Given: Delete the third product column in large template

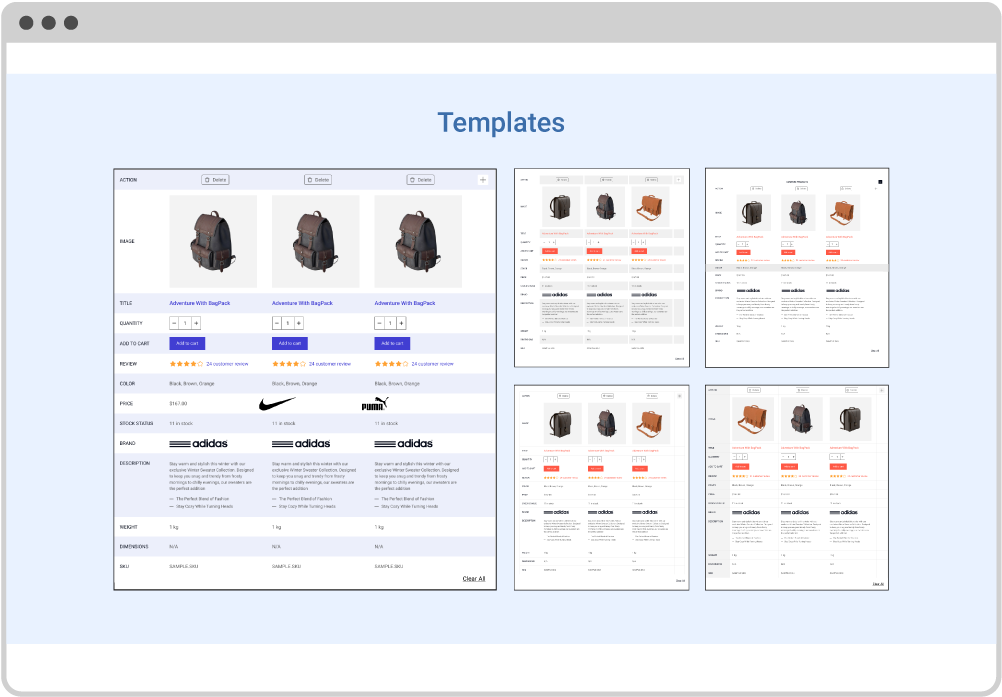Looking at the screenshot, I should [x=420, y=180].
